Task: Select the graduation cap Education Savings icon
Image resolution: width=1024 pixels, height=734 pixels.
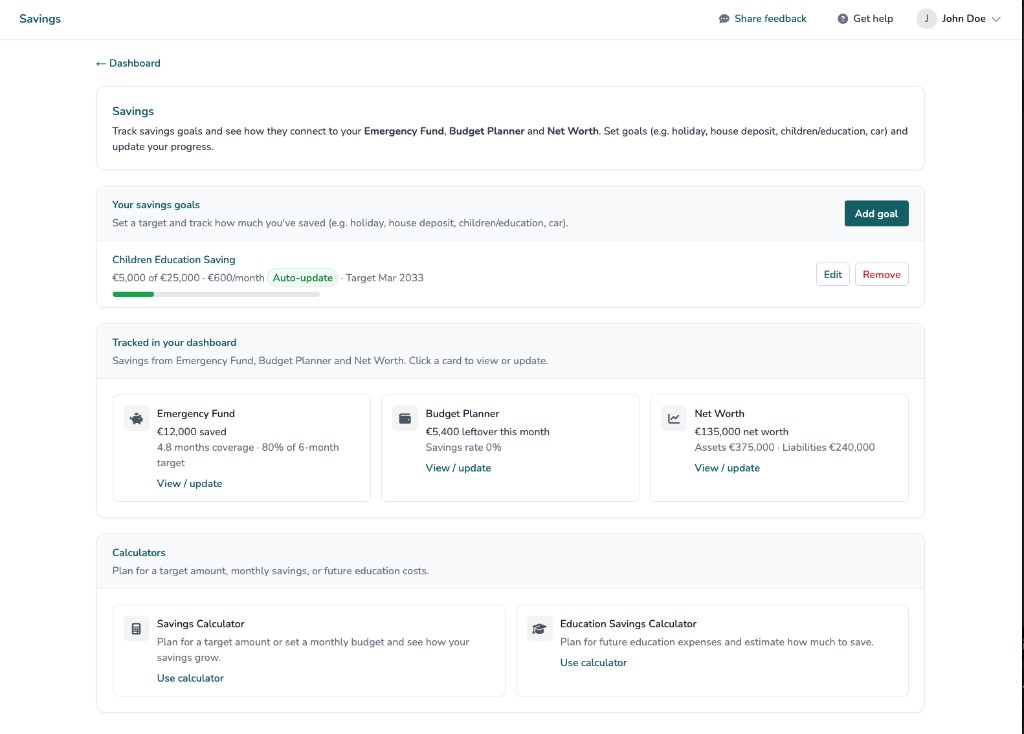Action: 539,628
